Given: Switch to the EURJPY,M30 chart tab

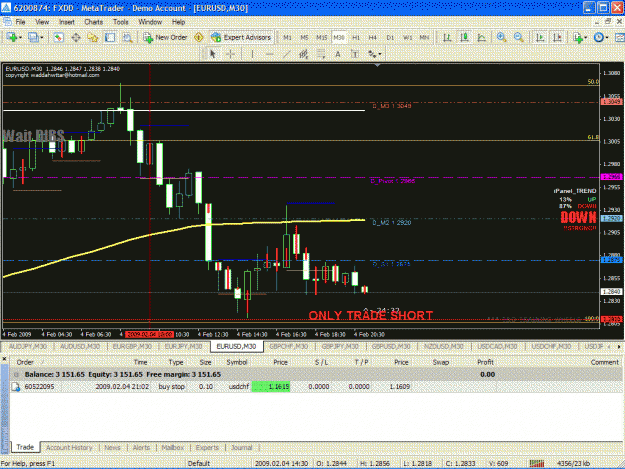Looking at the screenshot, I should pyautogui.click(x=183, y=346).
